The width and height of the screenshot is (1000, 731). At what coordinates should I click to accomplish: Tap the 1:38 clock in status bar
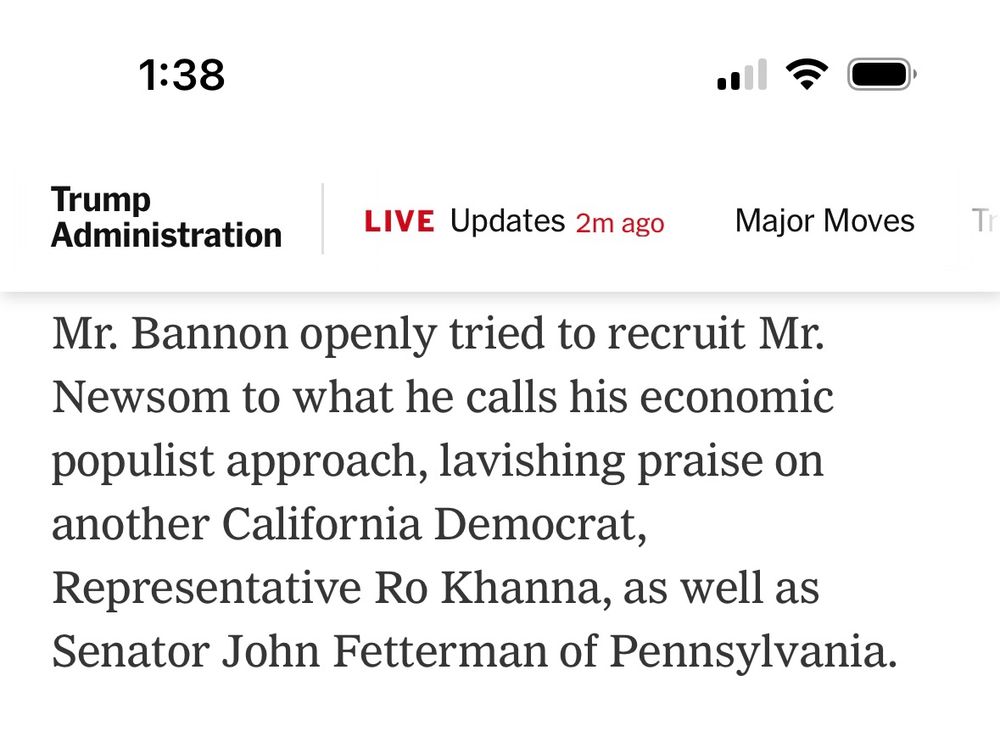click(x=182, y=75)
